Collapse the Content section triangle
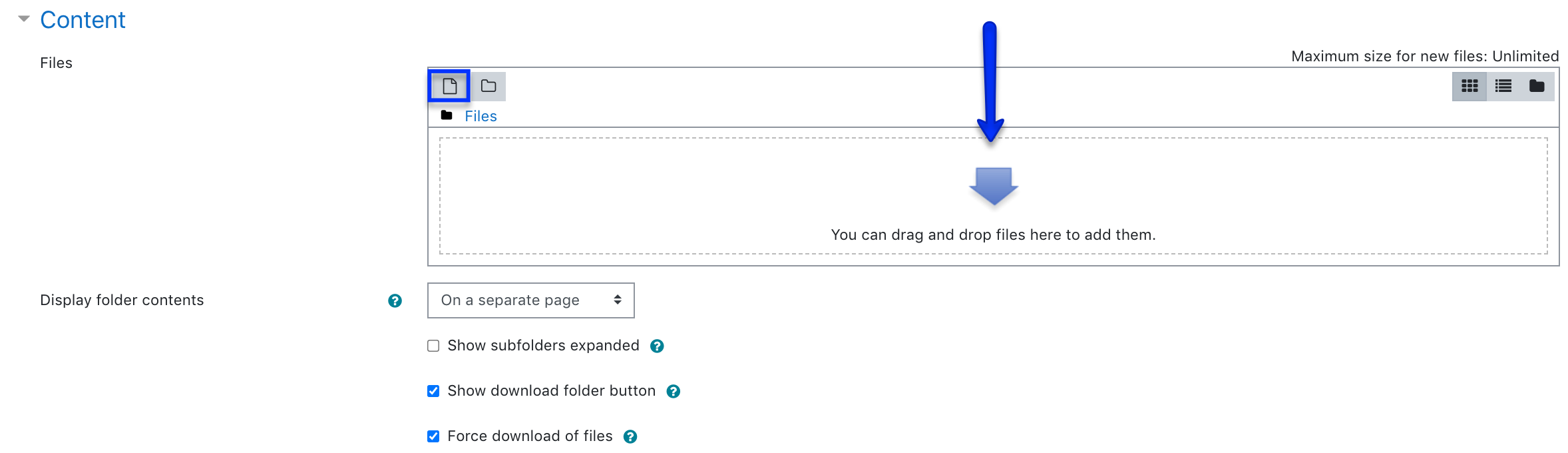This screenshot has height=453, width=1568. tap(24, 19)
